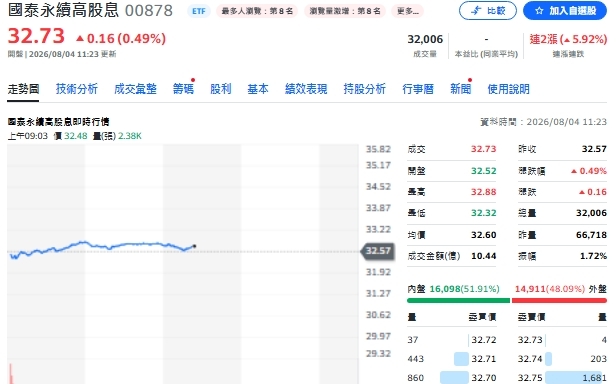Image resolution: width=616 pixels, height=384 pixels.
Task: Open the 籌碼 tab
Action: click(183, 89)
